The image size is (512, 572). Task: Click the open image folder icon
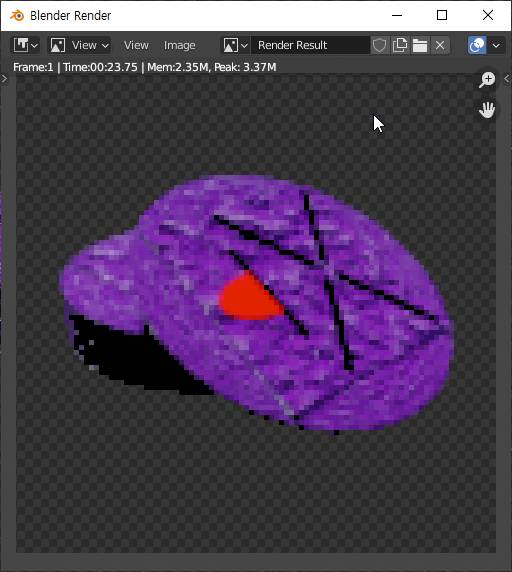pyautogui.click(x=420, y=45)
